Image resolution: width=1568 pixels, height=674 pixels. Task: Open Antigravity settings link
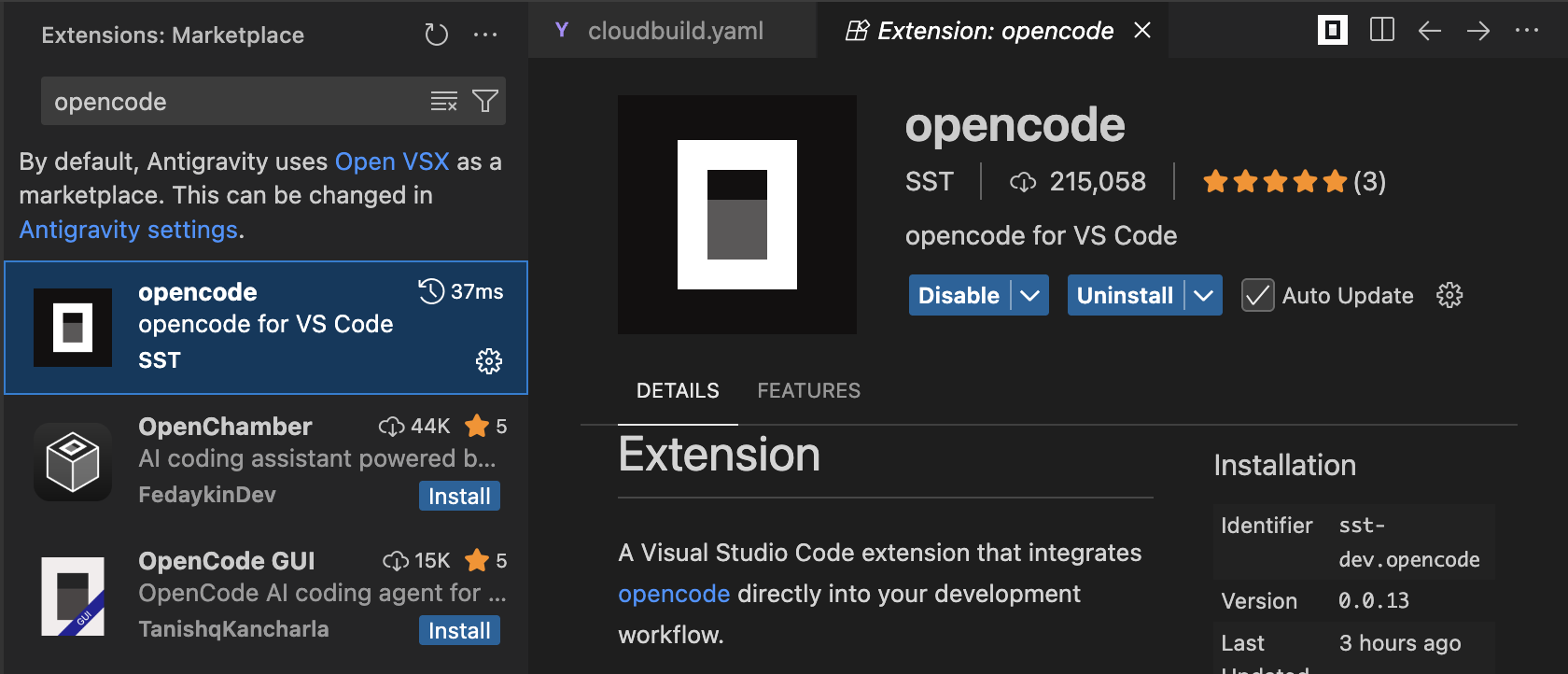(129, 230)
